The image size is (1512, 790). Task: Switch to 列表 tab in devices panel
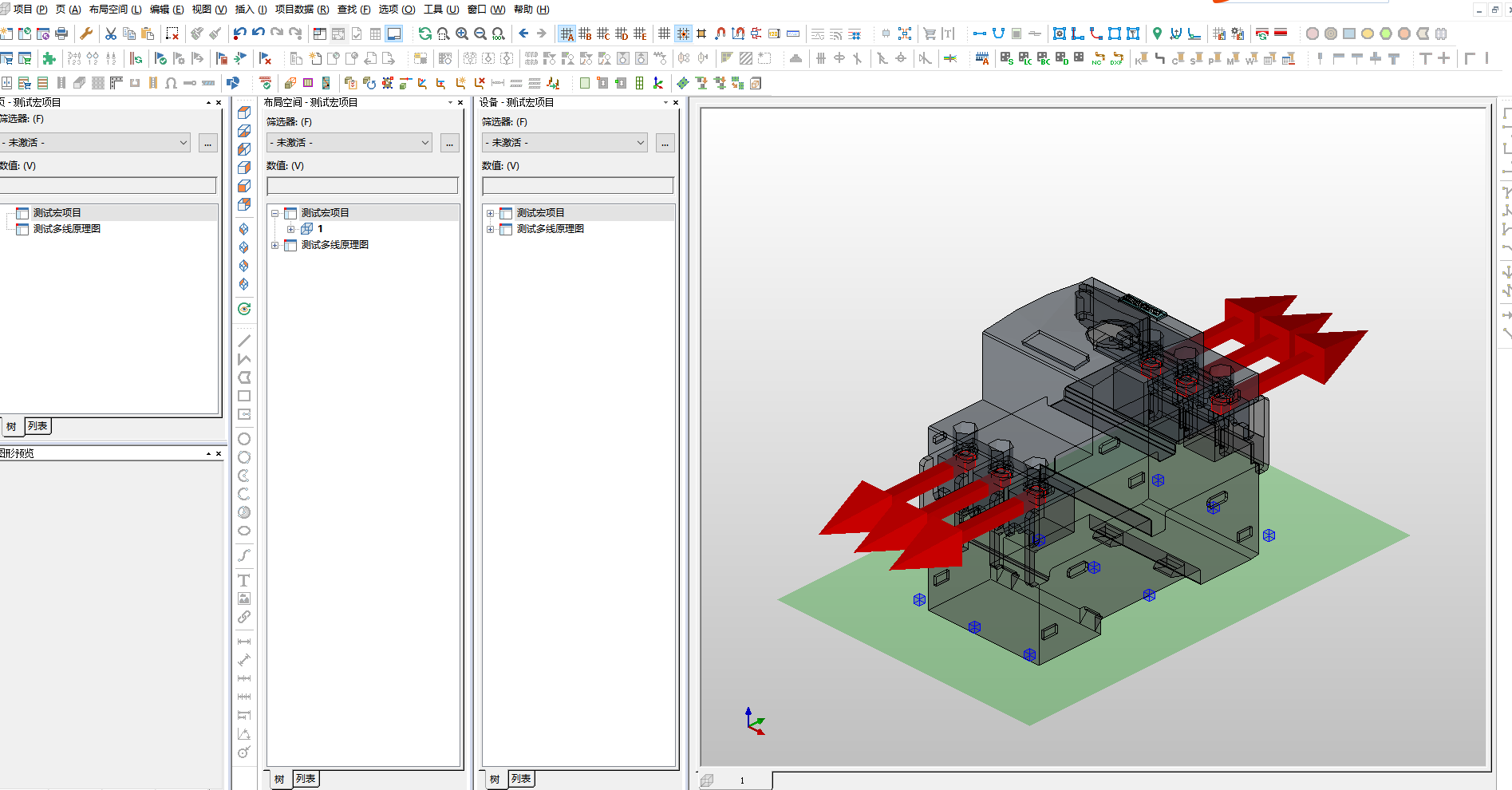[x=521, y=779]
